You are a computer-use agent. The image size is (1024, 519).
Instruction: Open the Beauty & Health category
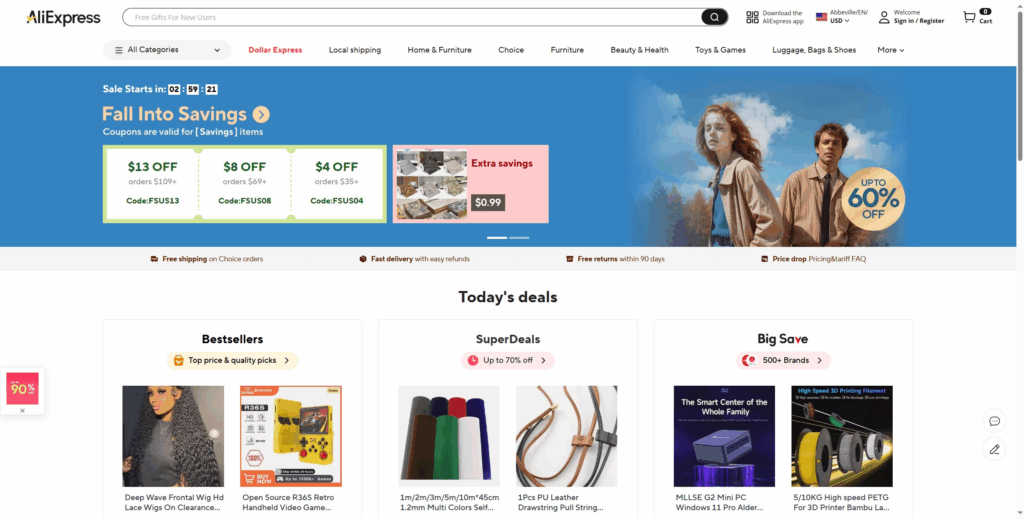(639, 50)
